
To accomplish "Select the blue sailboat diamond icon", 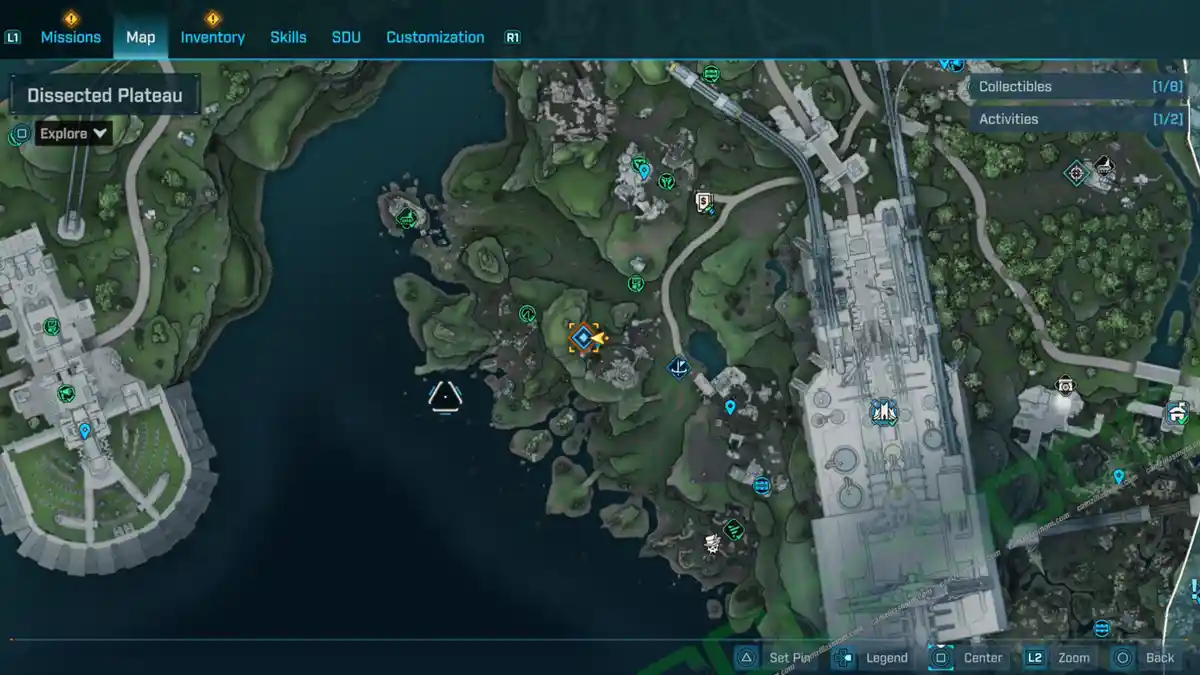I will click(x=678, y=367).
